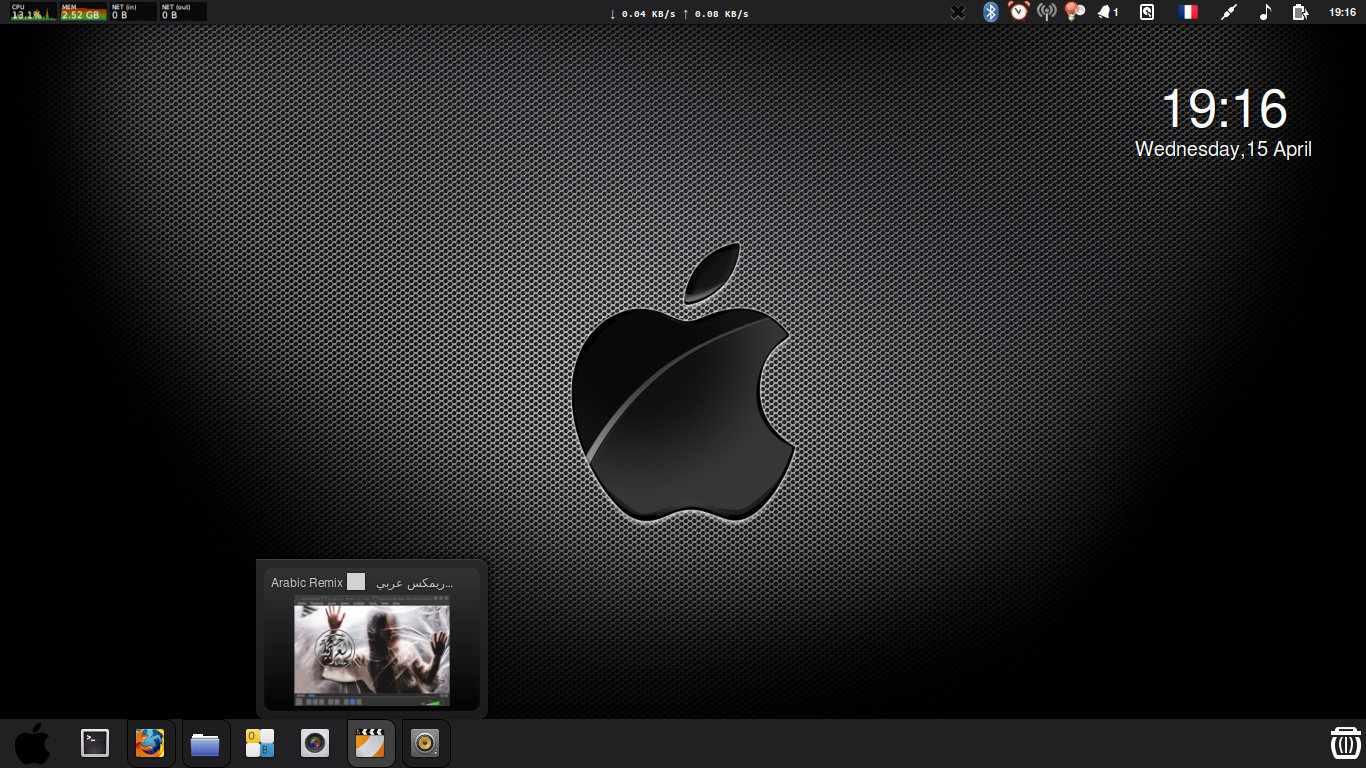Click the light bulb tray indicator

1075,12
